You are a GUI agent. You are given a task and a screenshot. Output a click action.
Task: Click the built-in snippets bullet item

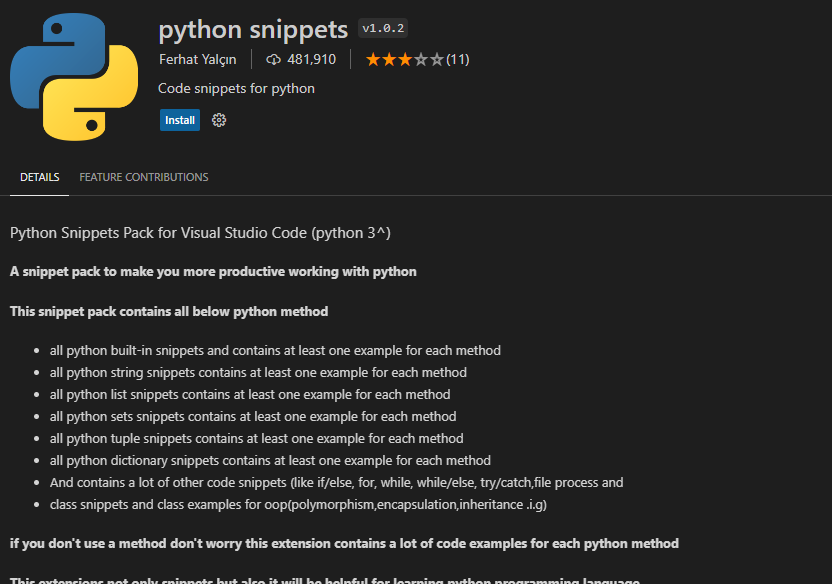coord(275,351)
